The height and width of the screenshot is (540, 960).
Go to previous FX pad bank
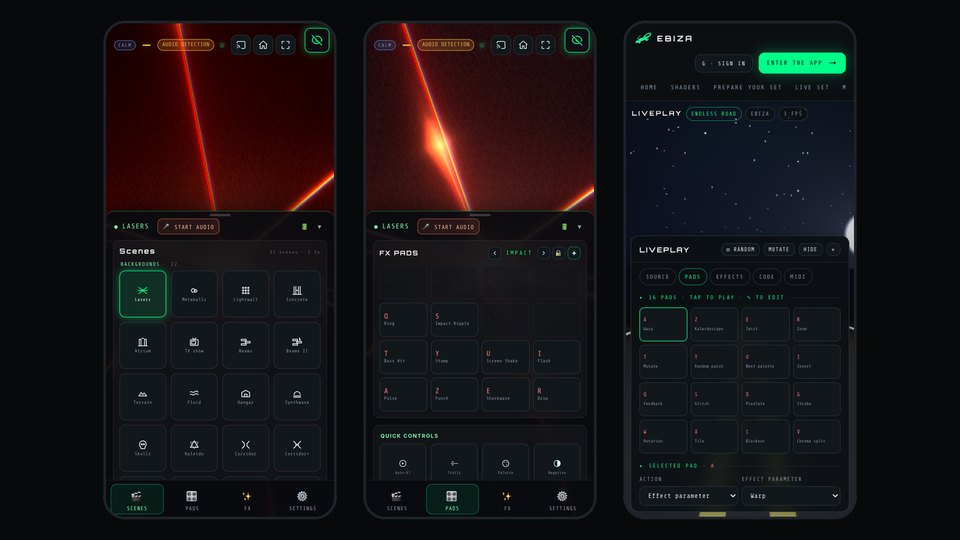click(495, 253)
